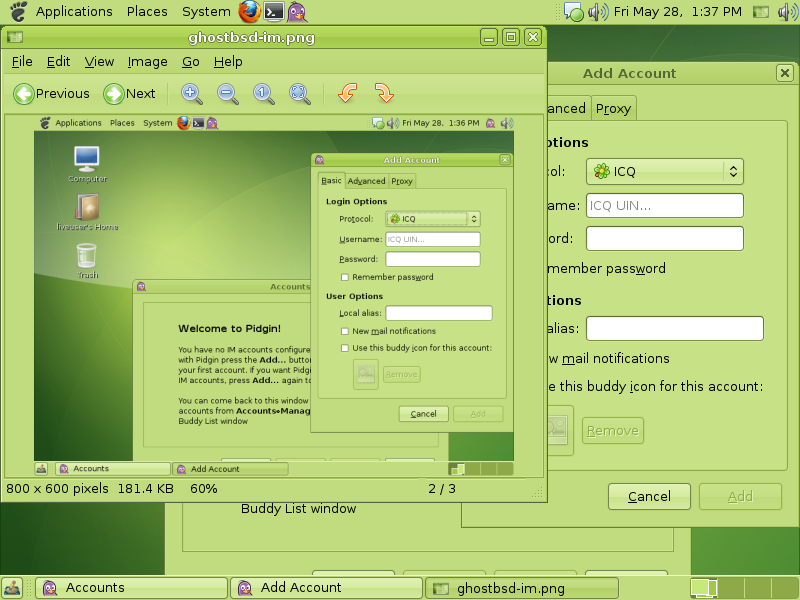Screen dimensions: 800x600
Task: Click the password field in Add Account
Action: [x=664, y=238]
